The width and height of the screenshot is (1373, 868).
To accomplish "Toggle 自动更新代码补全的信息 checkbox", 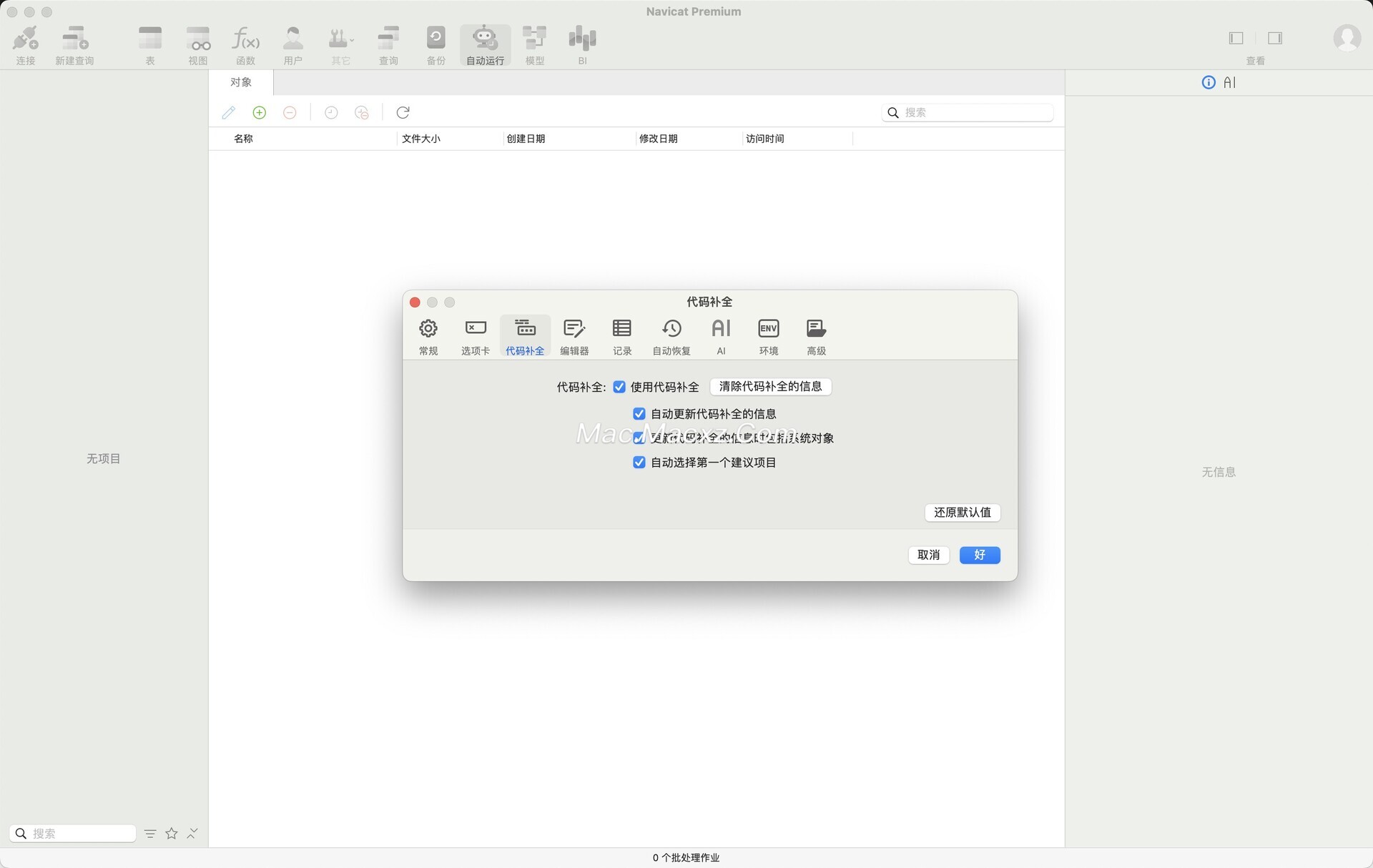I will click(639, 414).
